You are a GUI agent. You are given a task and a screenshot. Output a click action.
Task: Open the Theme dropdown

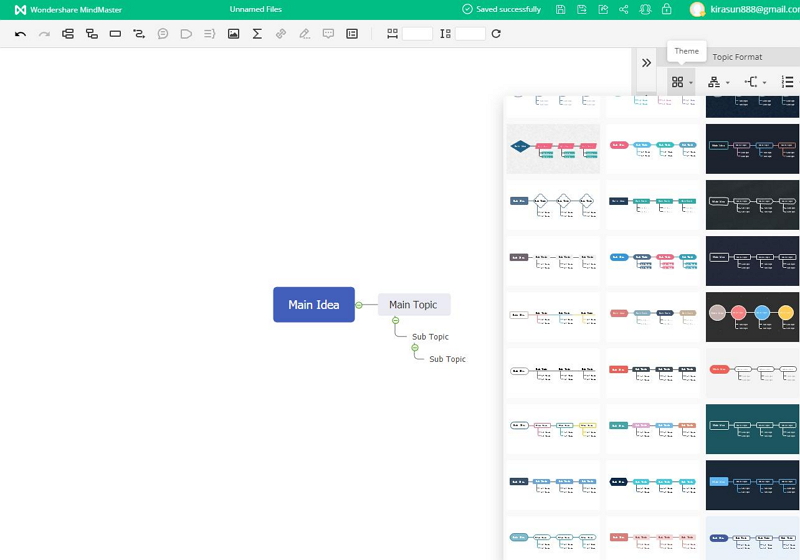coord(682,82)
